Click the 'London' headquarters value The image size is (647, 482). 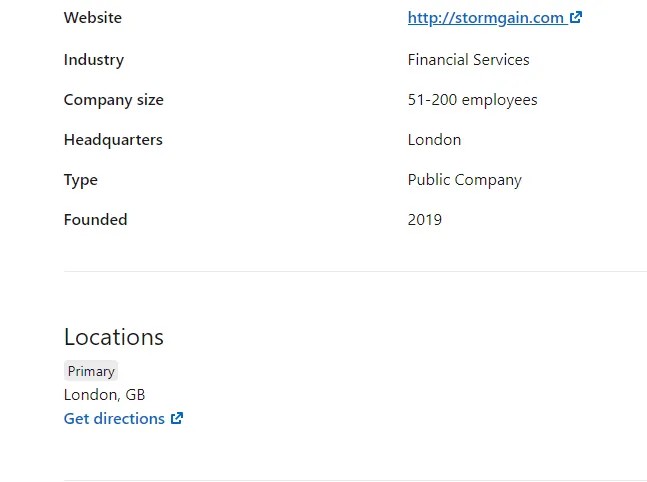tap(434, 140)
